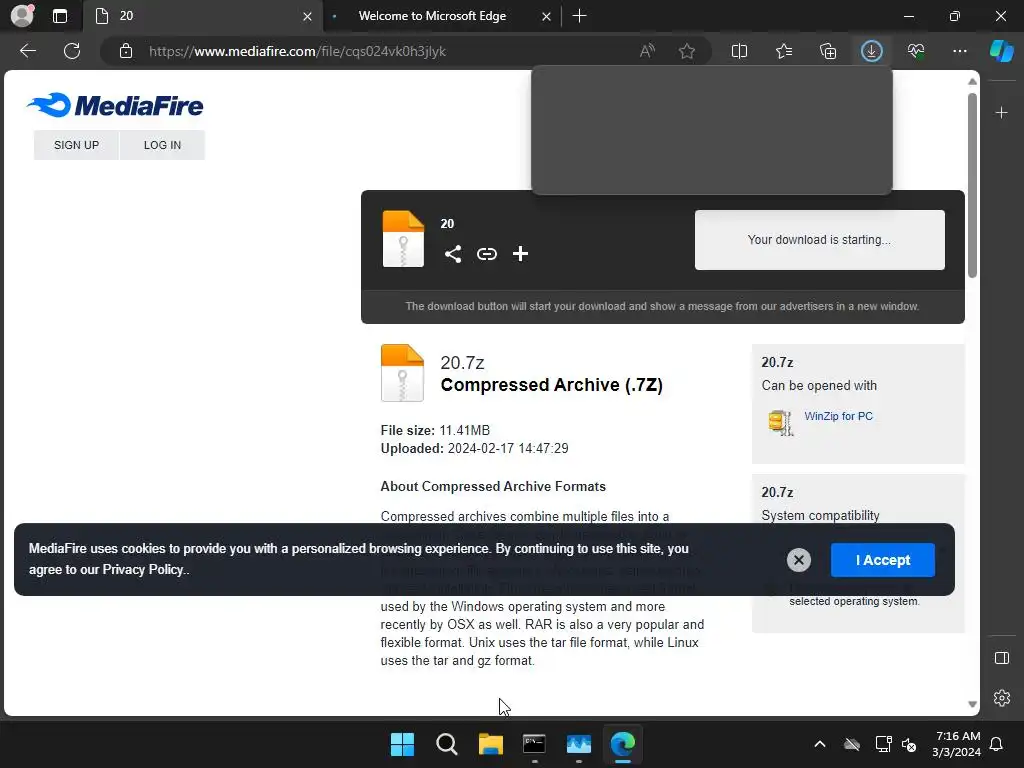Image resolution: width=1024 pixels, height=768 pixels.
Task: Open a new tab with plus button
Action: 579,16
